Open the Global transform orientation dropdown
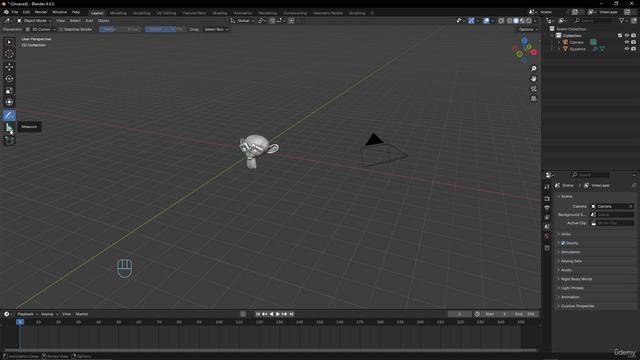Image resolution: width=640 pixels, height=360 pixels. pyautogui.click(x=242, y=20)
